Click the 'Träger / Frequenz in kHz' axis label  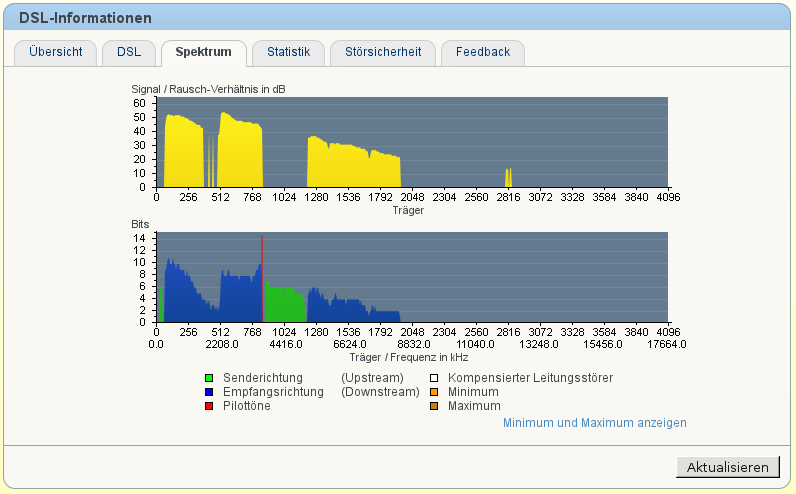(x=408, y=357)
